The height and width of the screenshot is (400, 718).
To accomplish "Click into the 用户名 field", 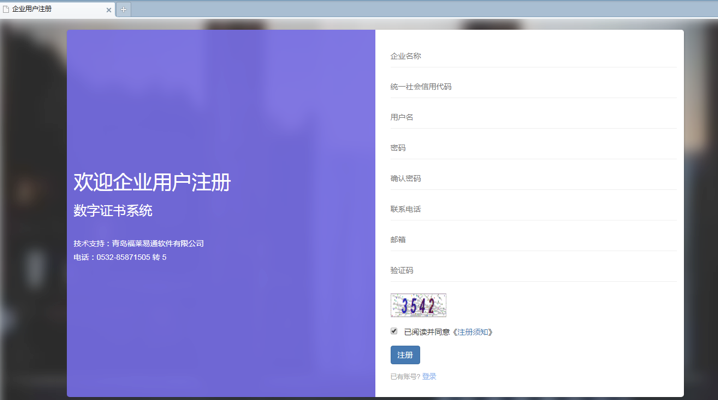I will 532,118.
